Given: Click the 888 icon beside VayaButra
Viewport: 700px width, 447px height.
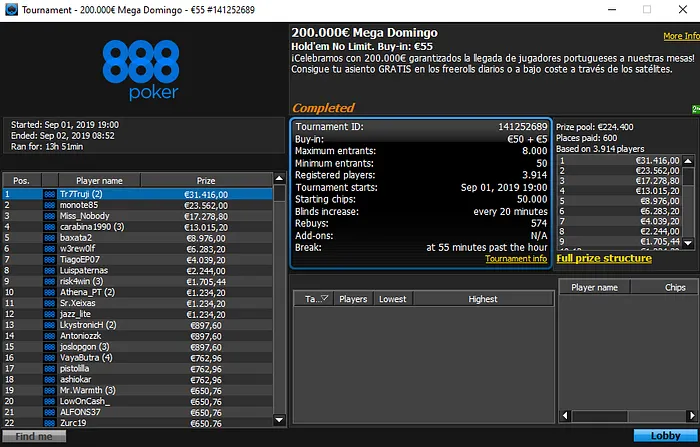Looking at the screenshot, I should point(50,358).
